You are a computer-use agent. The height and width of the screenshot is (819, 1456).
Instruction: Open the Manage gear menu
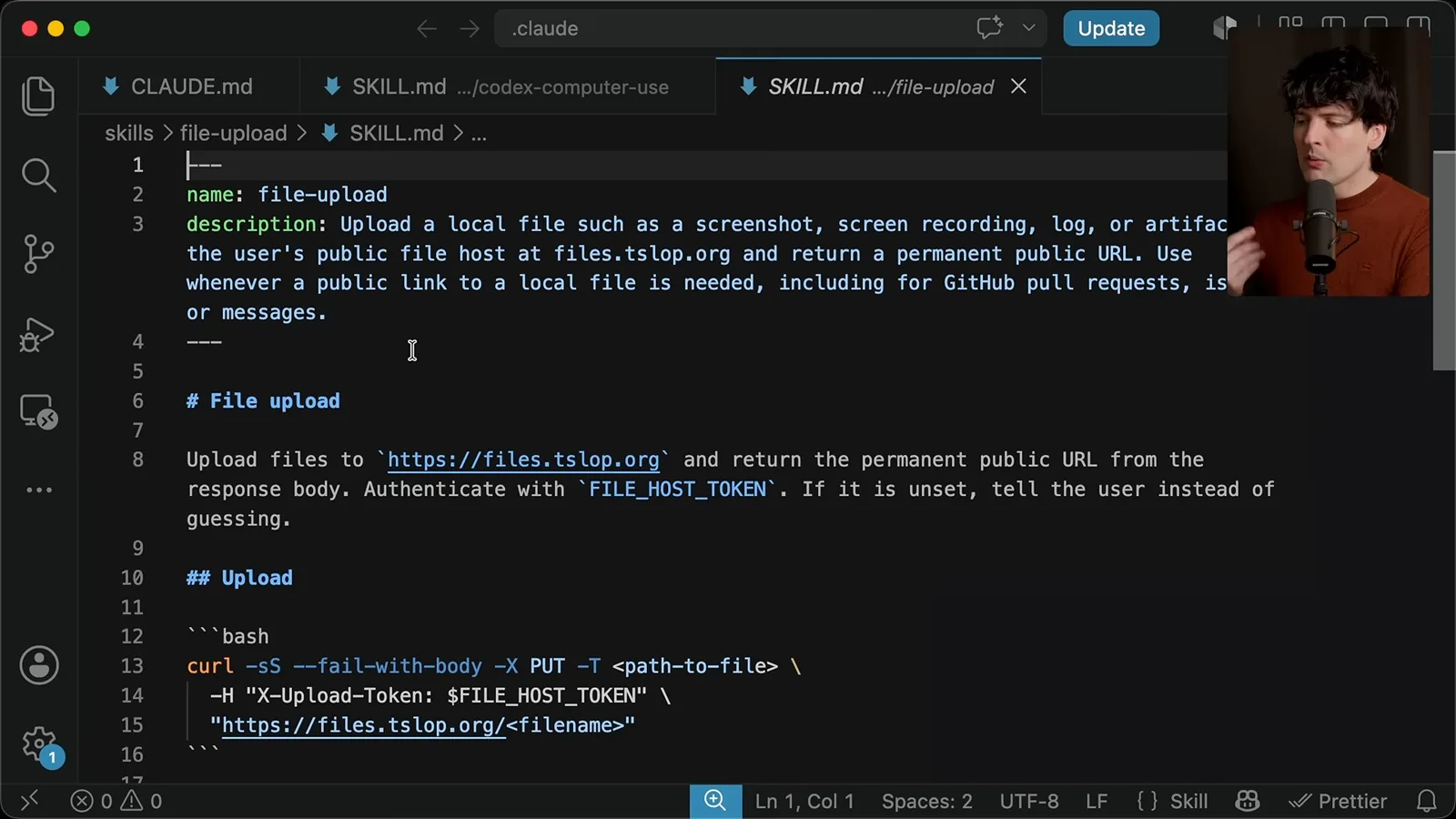tap(40, 746)
